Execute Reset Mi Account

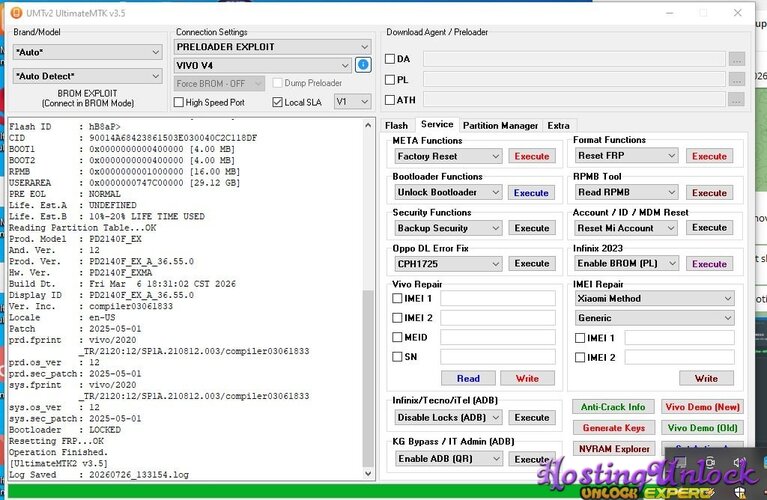click(709, 227)
